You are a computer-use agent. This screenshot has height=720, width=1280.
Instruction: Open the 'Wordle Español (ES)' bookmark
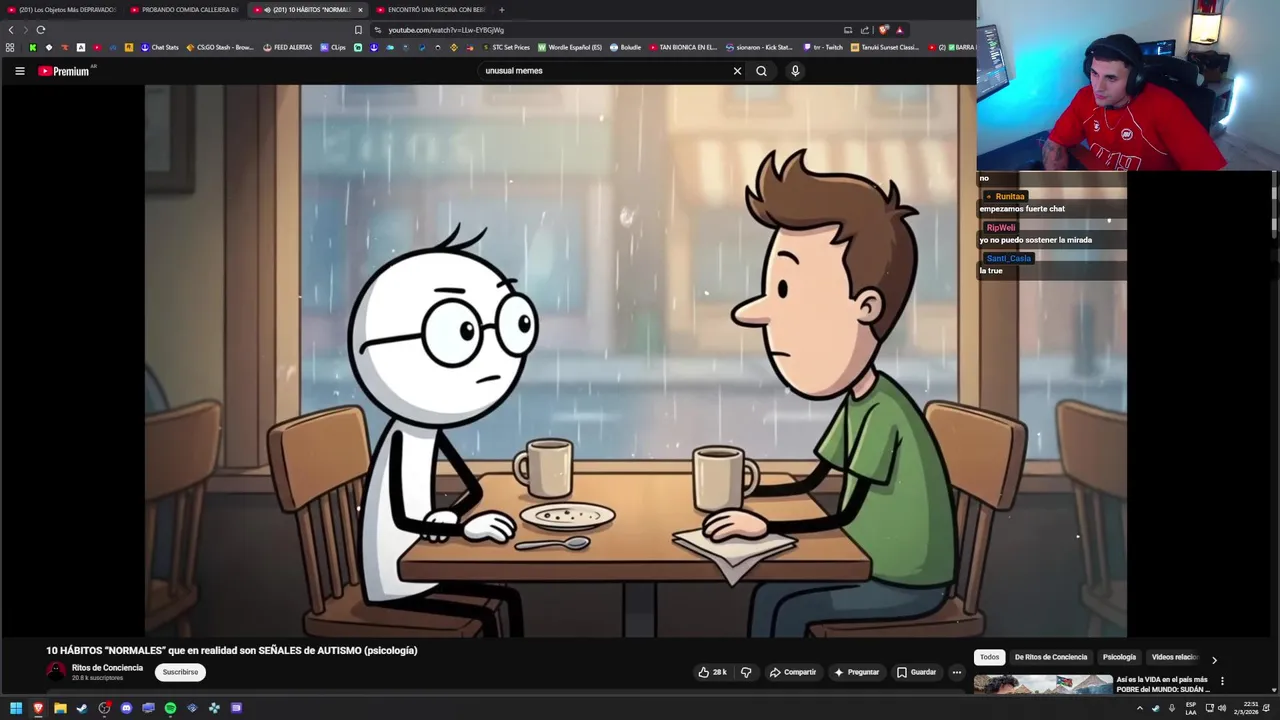click(x=570, y=47)
